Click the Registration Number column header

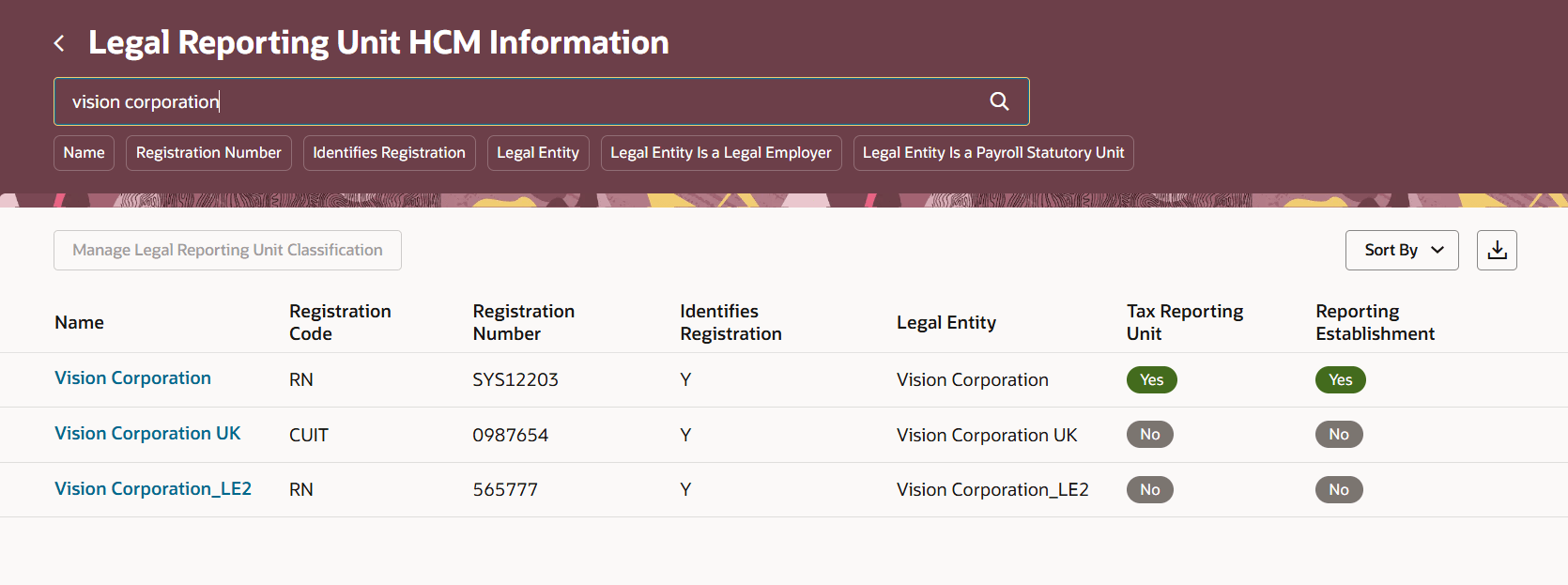523,322
